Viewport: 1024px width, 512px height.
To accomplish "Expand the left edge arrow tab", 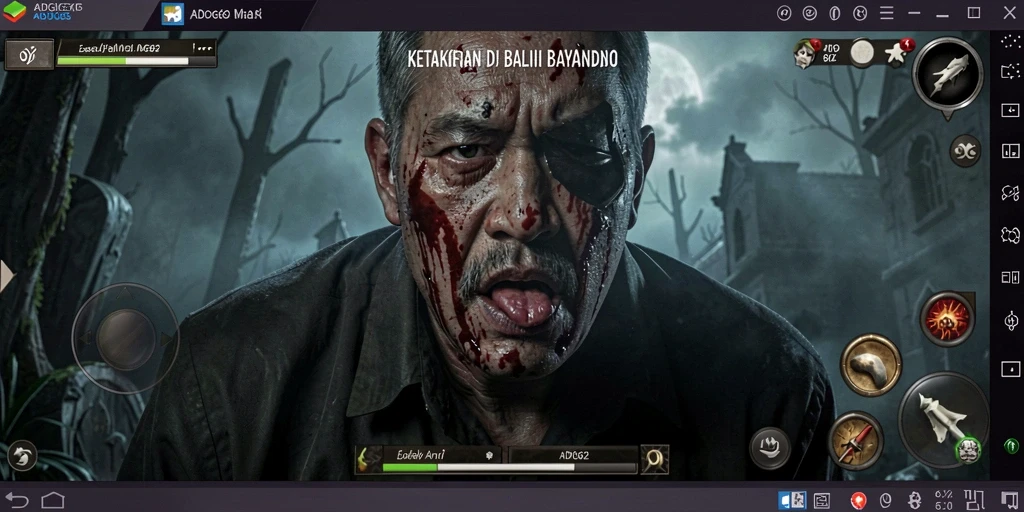I will click(7, 276).
